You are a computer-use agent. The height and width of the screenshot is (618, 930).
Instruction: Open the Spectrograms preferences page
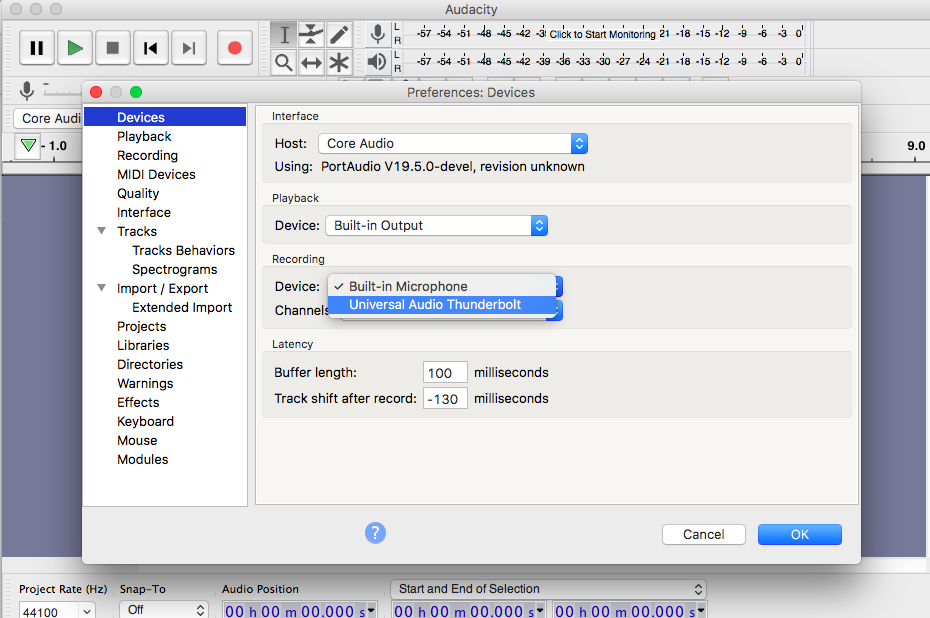pyautogui.click(x=174, y=269)
